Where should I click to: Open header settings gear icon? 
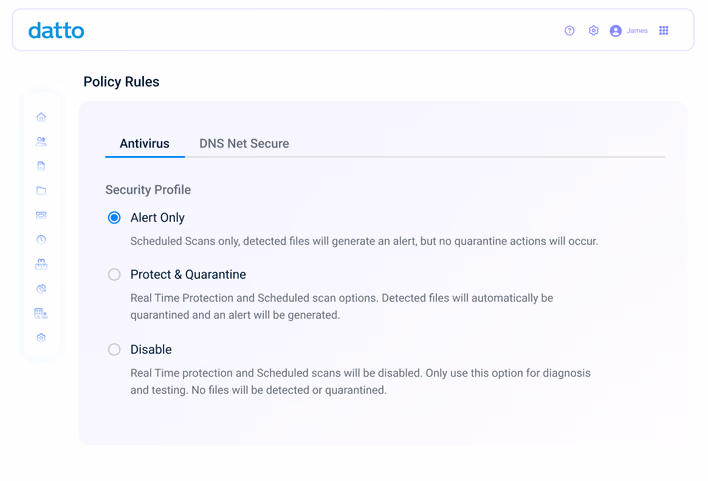coord(593,31)
